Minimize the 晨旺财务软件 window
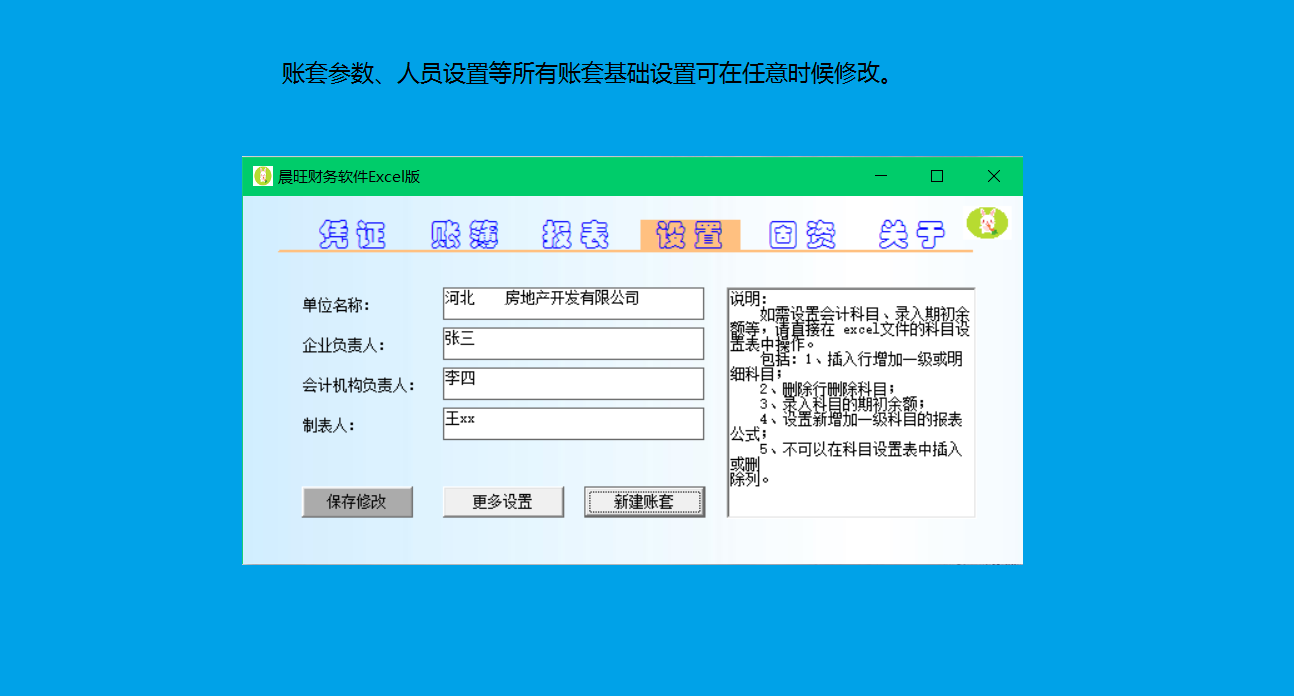Viewport: 1294px width, 696px height. click(881, 176)
